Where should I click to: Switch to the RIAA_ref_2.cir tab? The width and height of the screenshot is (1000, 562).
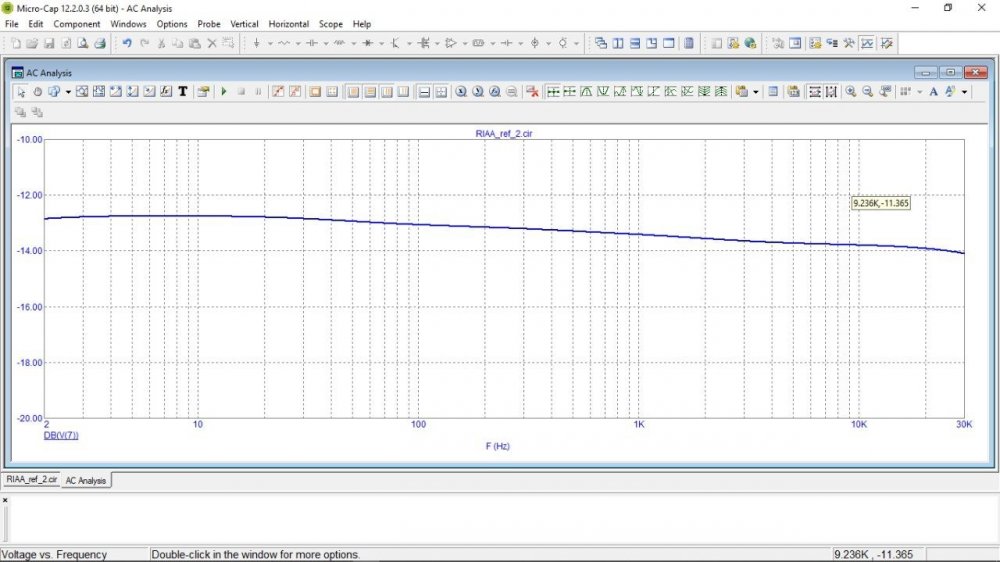tap(32, 480)
